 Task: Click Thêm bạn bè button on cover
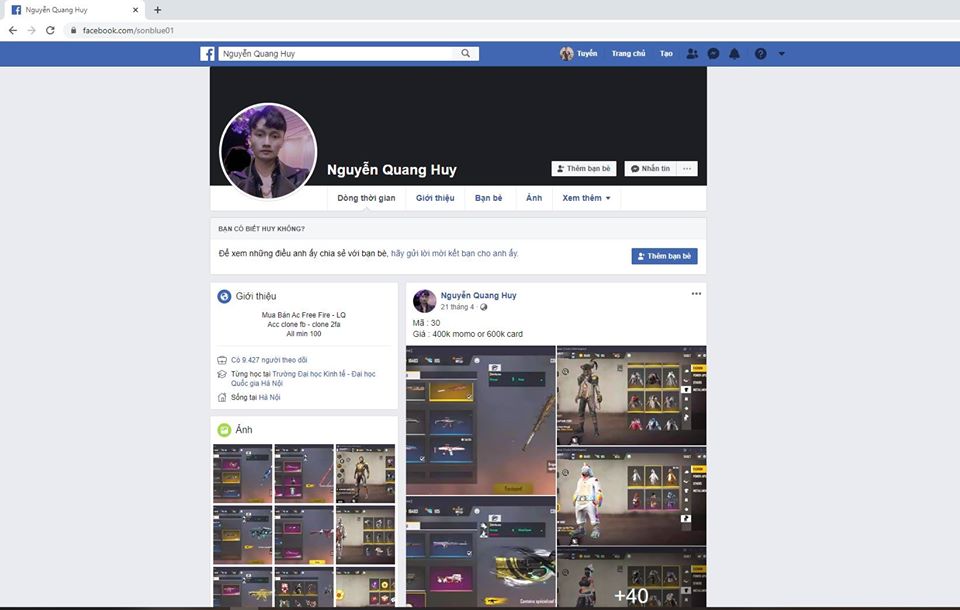[x=583, y=168]
